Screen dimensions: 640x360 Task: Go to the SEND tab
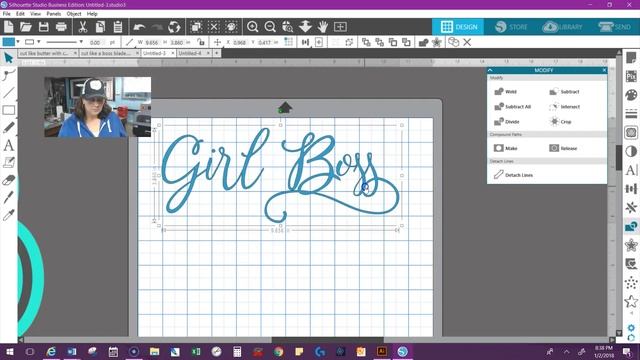(x=615, y=27)
